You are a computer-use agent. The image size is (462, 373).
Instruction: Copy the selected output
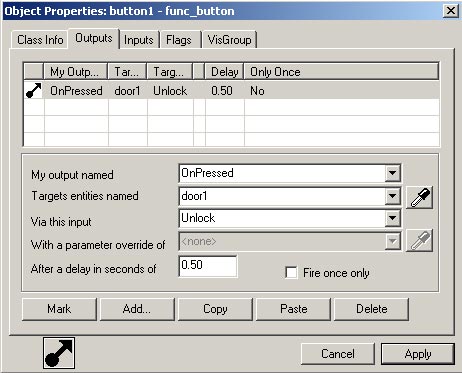tap(215, 309)
